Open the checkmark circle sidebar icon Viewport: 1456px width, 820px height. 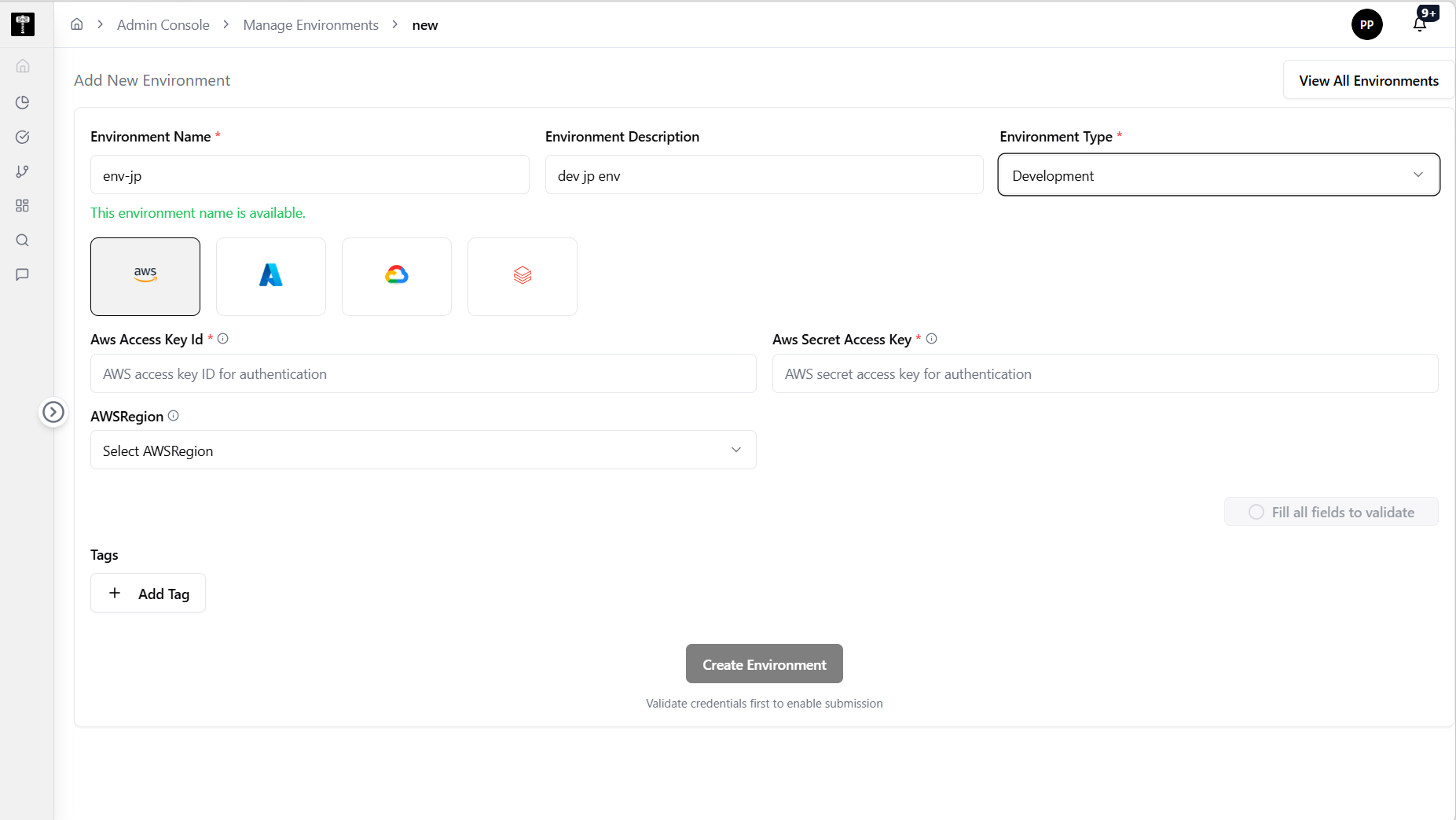[x=23, y=137]
